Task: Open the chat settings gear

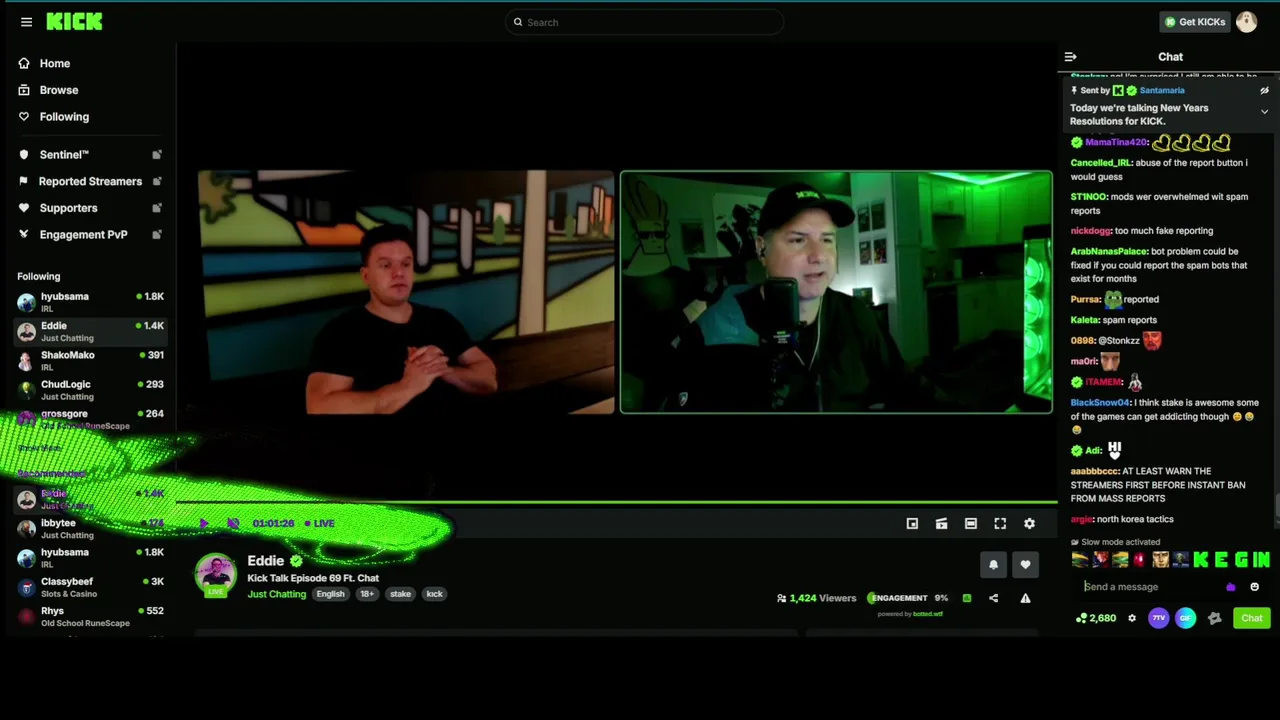Action: (1132, 618)
